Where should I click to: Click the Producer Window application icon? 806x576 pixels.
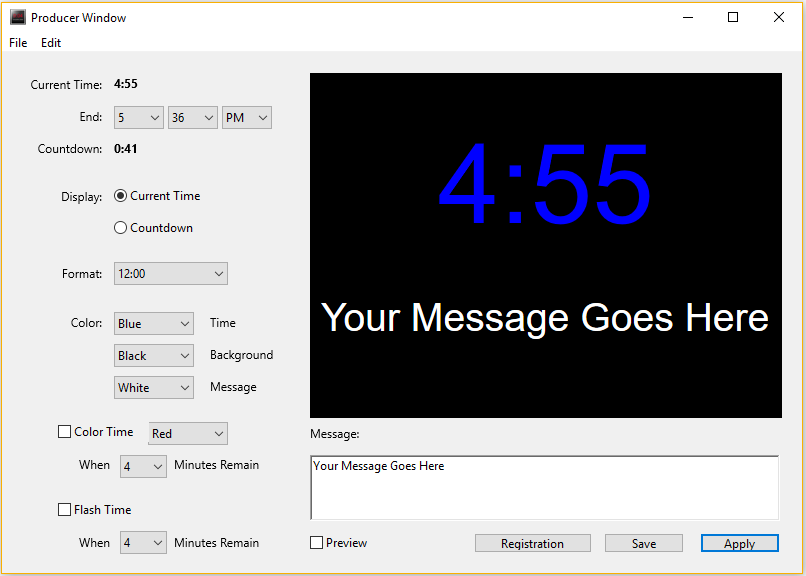pos(17,17)
